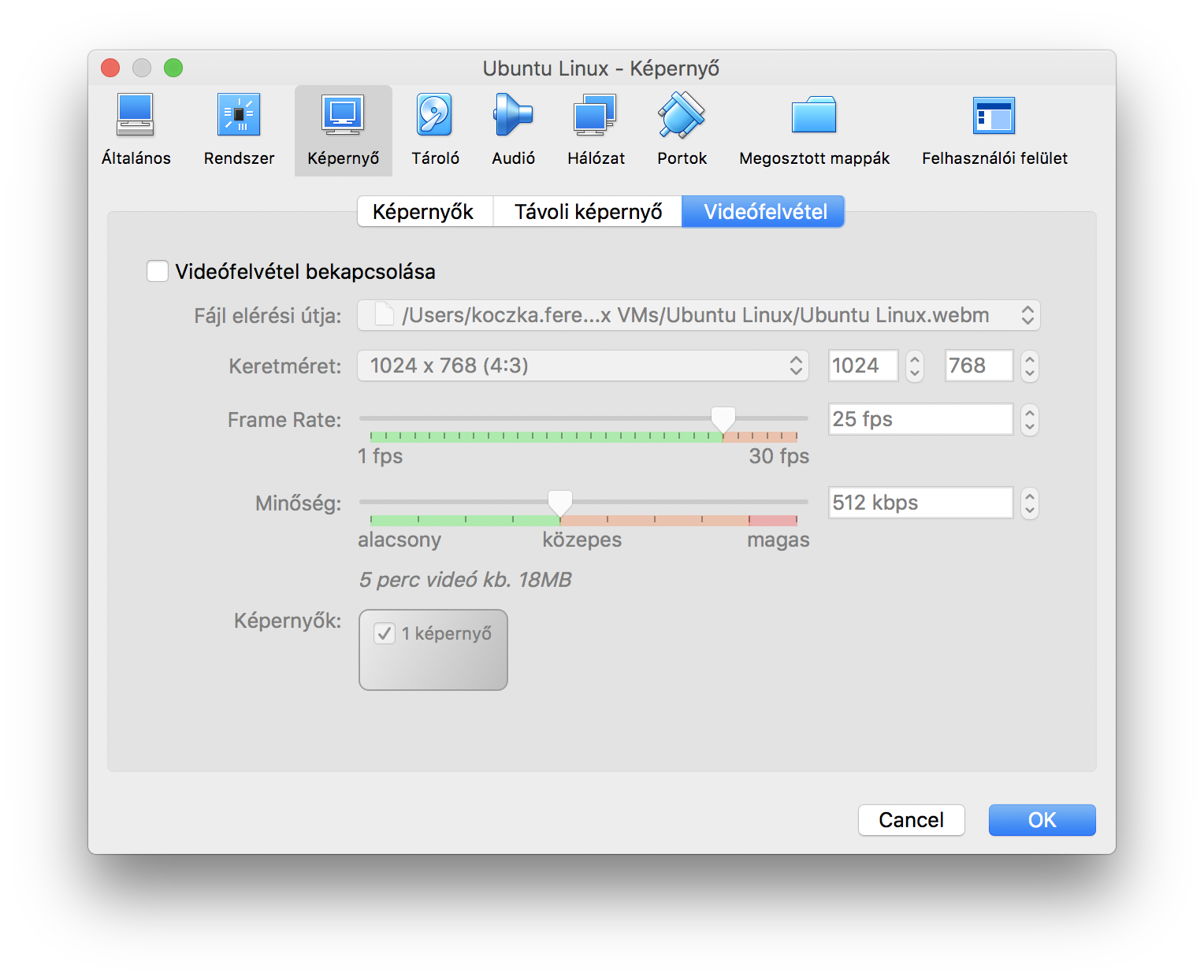
Task: Click the green zoom window button
Action: 173,68
